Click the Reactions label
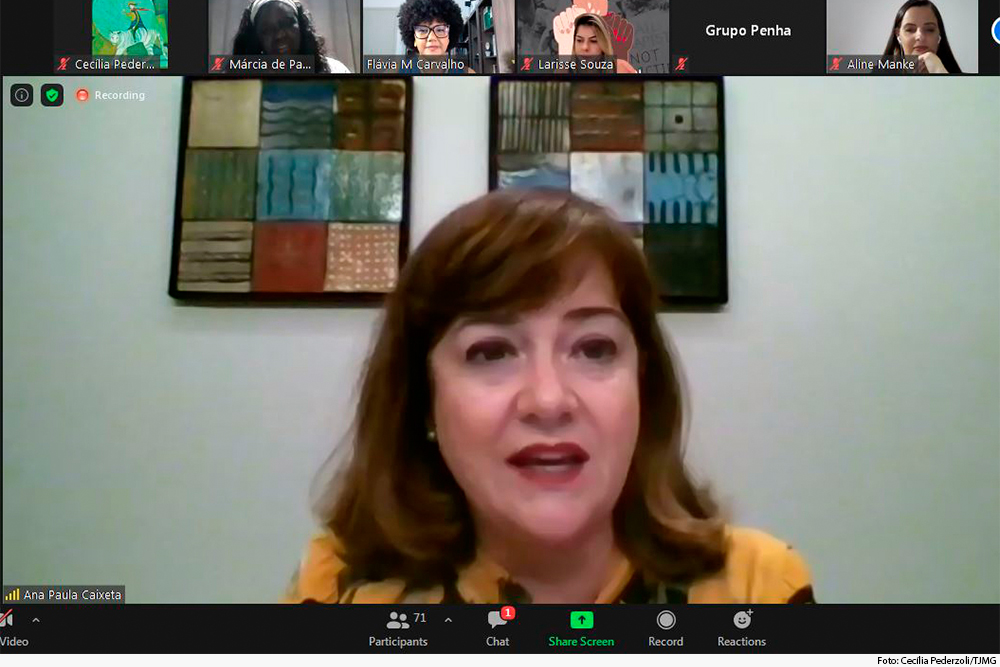Screen dimensions: 1000x667 click(x=742, y=641)
